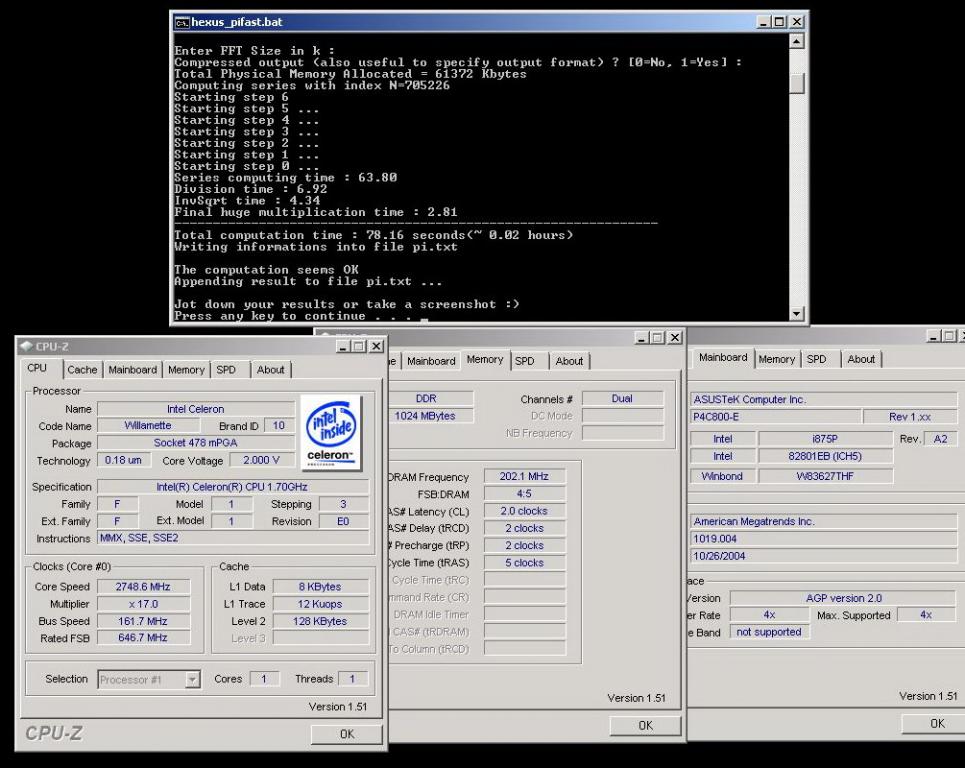Screen dimensions: 965x768
Task: Switch to Mainboard tab in middle CPU-Z window
Action: (431, 361)
